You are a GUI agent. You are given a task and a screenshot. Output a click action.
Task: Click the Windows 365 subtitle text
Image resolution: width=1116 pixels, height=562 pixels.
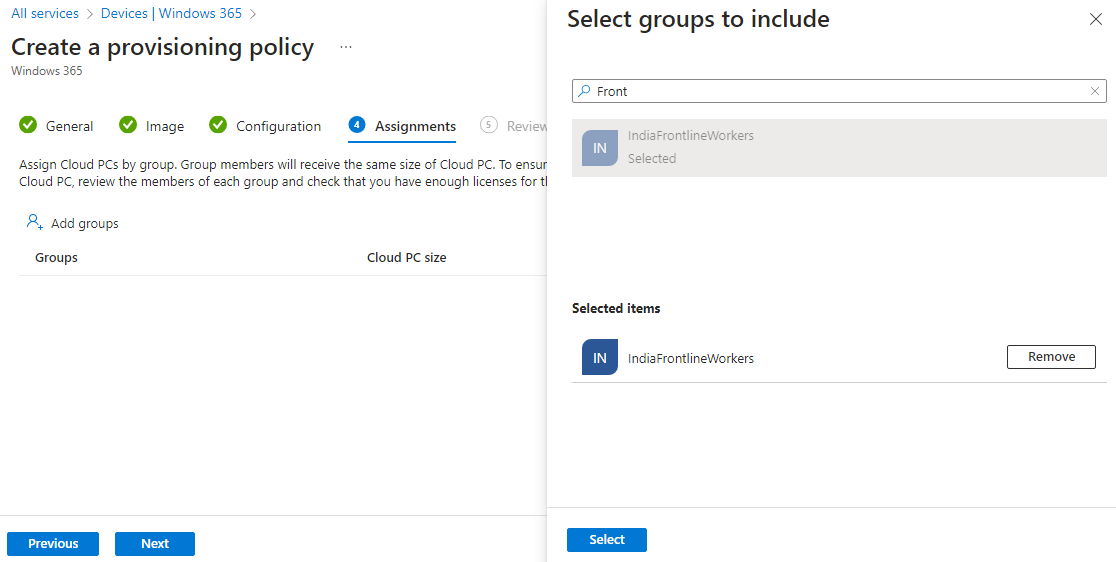[x=47, y=70]
